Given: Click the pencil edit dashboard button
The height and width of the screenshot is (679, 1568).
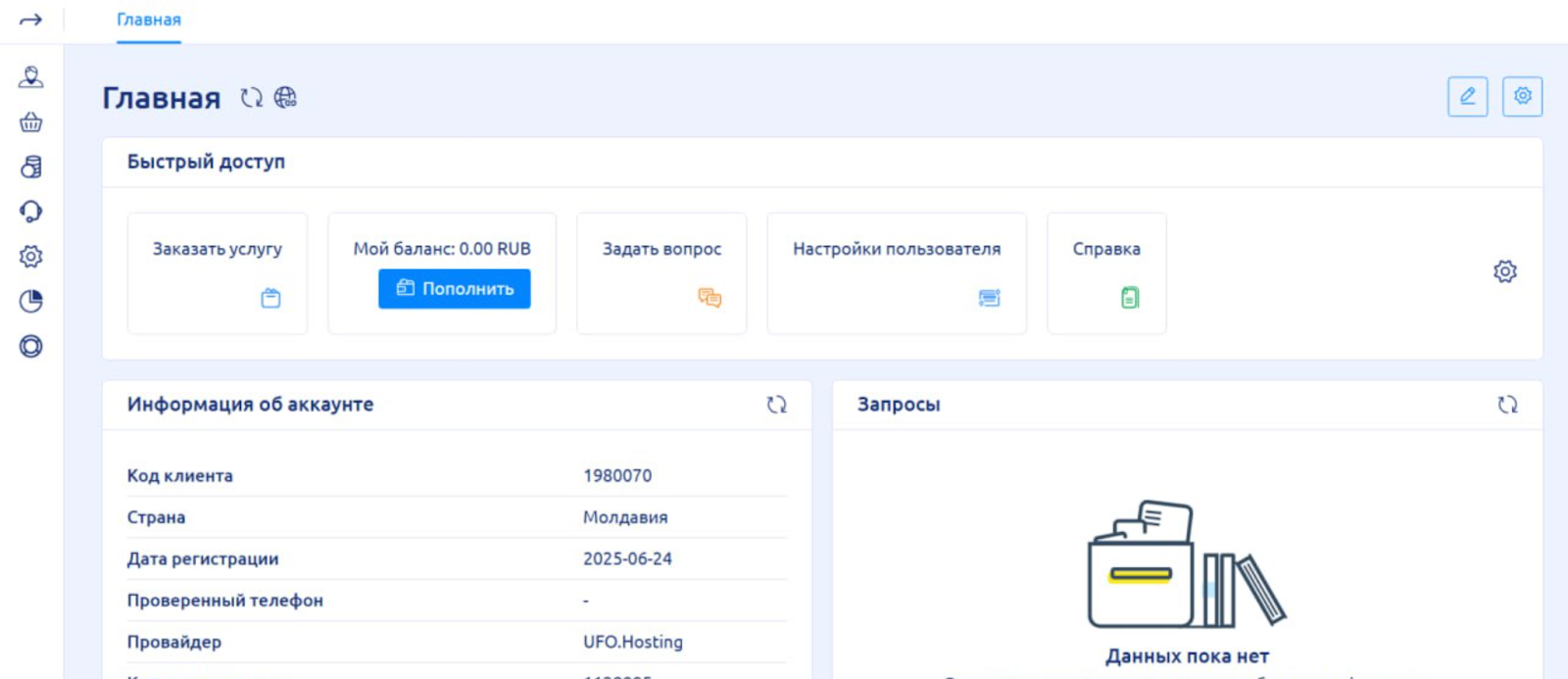Looking at the screenshot, I should tap(1467, 96).
